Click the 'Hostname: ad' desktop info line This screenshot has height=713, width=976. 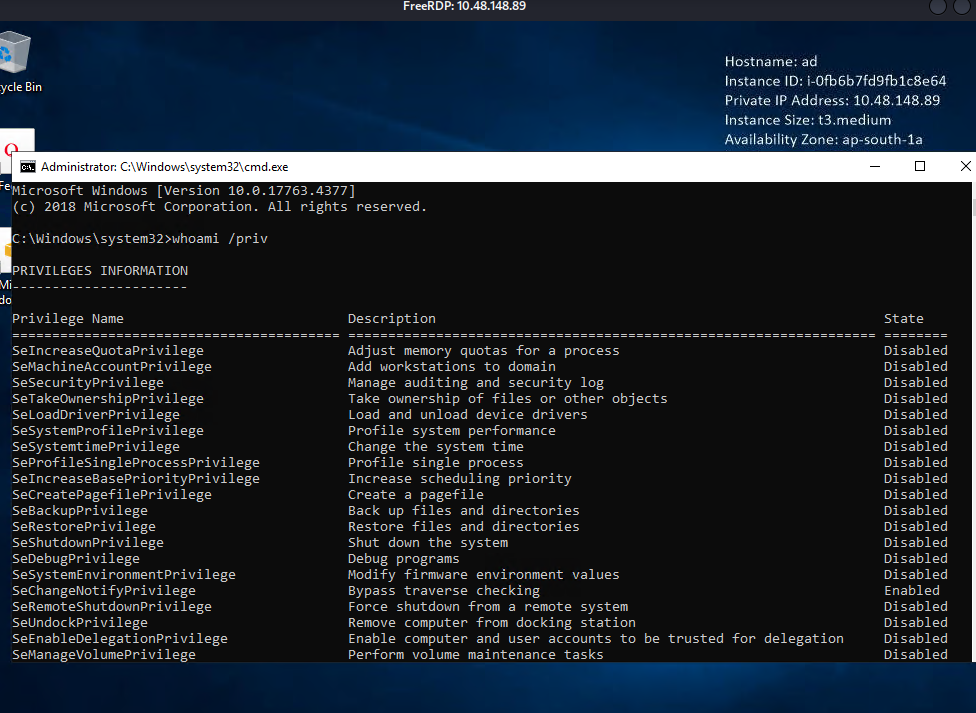coord(771,61)
